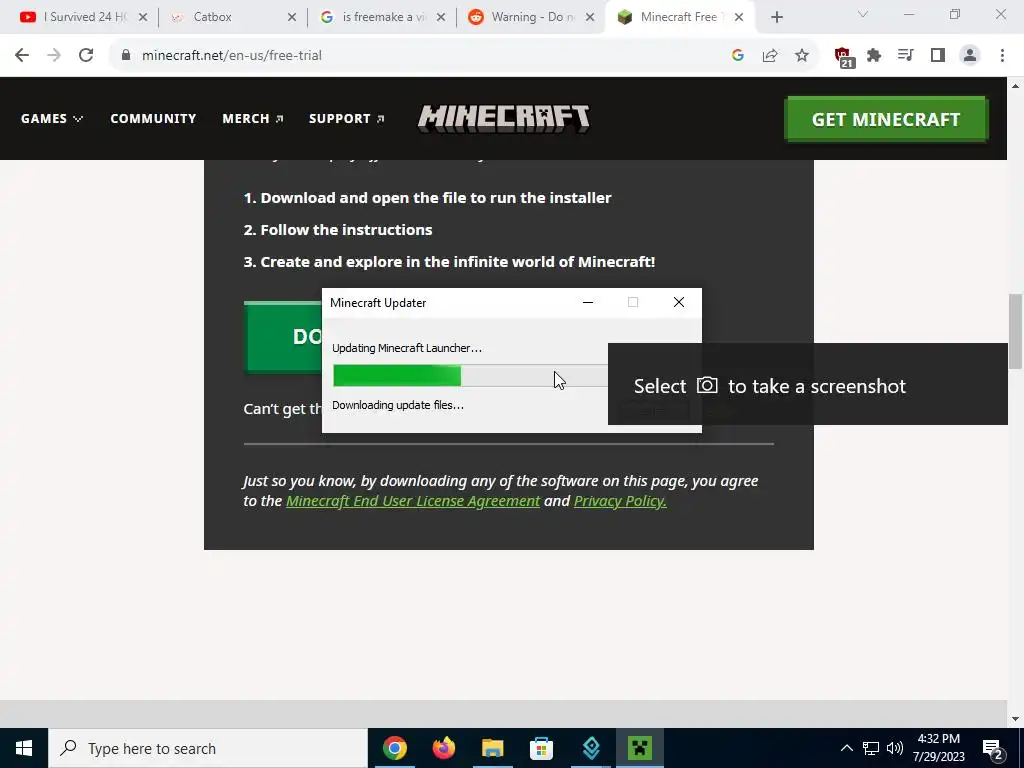Click 'Follow the instructions' step text
The image size is (1024, 768).
click(346, 230)
